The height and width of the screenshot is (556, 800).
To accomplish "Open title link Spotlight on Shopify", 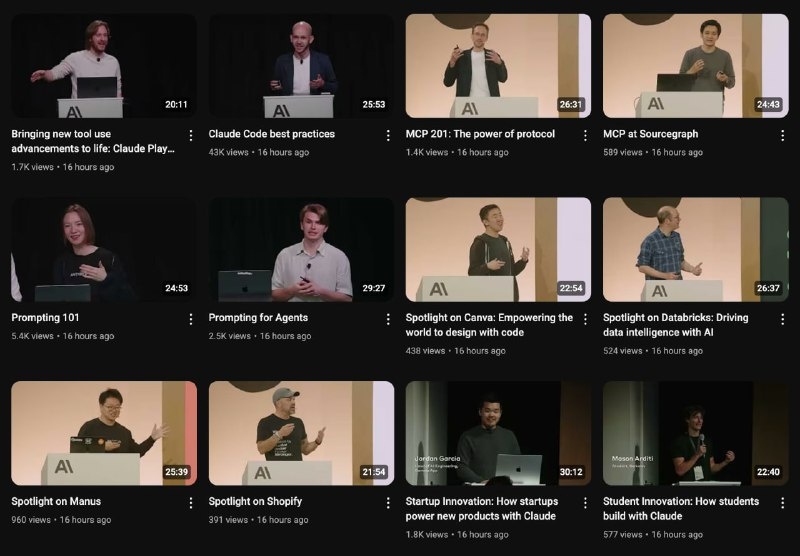I will tap(255, 501).
